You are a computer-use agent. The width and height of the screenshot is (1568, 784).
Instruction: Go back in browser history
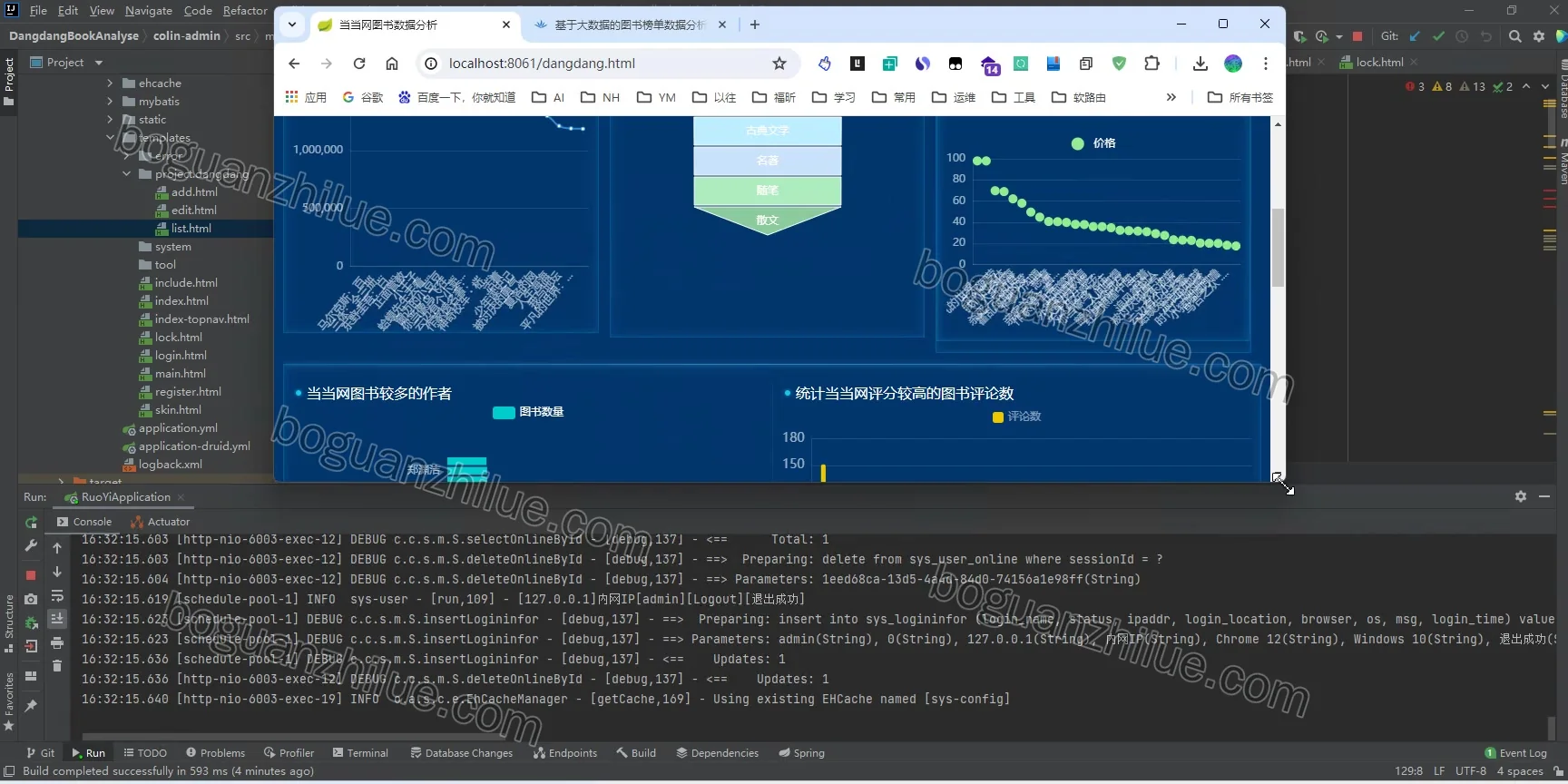point(294,64)
